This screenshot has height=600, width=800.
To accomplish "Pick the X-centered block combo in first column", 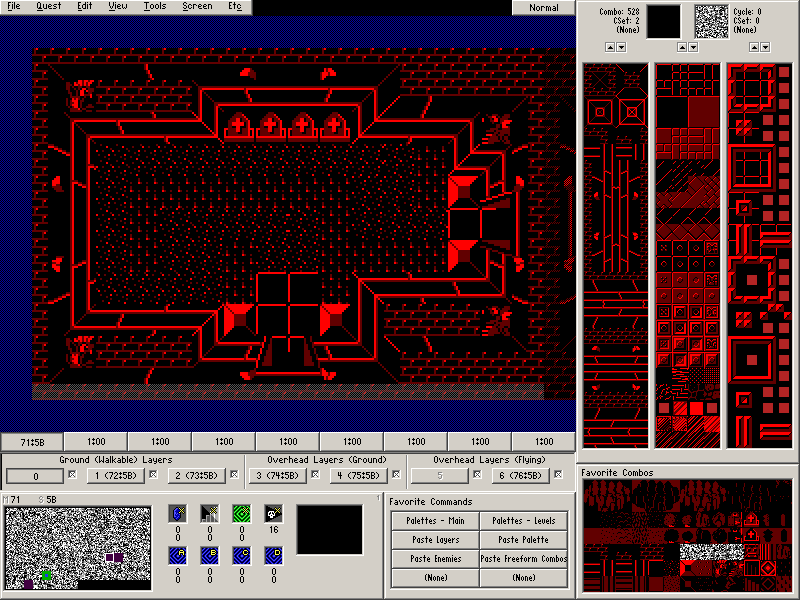I will [632, 112].
